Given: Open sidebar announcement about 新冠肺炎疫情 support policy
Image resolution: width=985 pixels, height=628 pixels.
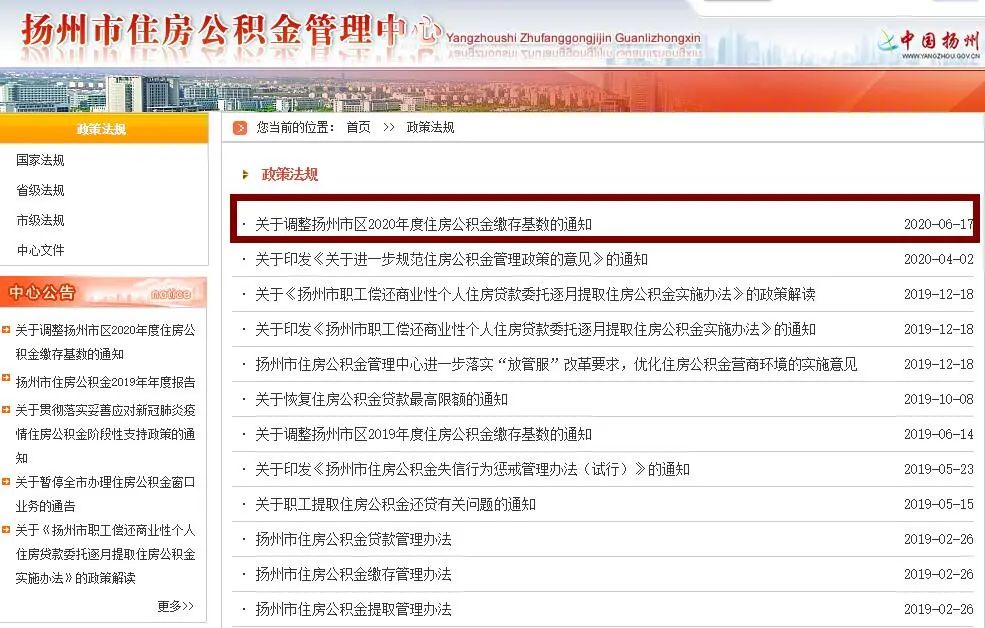Looking at the screenshot, I should pos(105,433).
